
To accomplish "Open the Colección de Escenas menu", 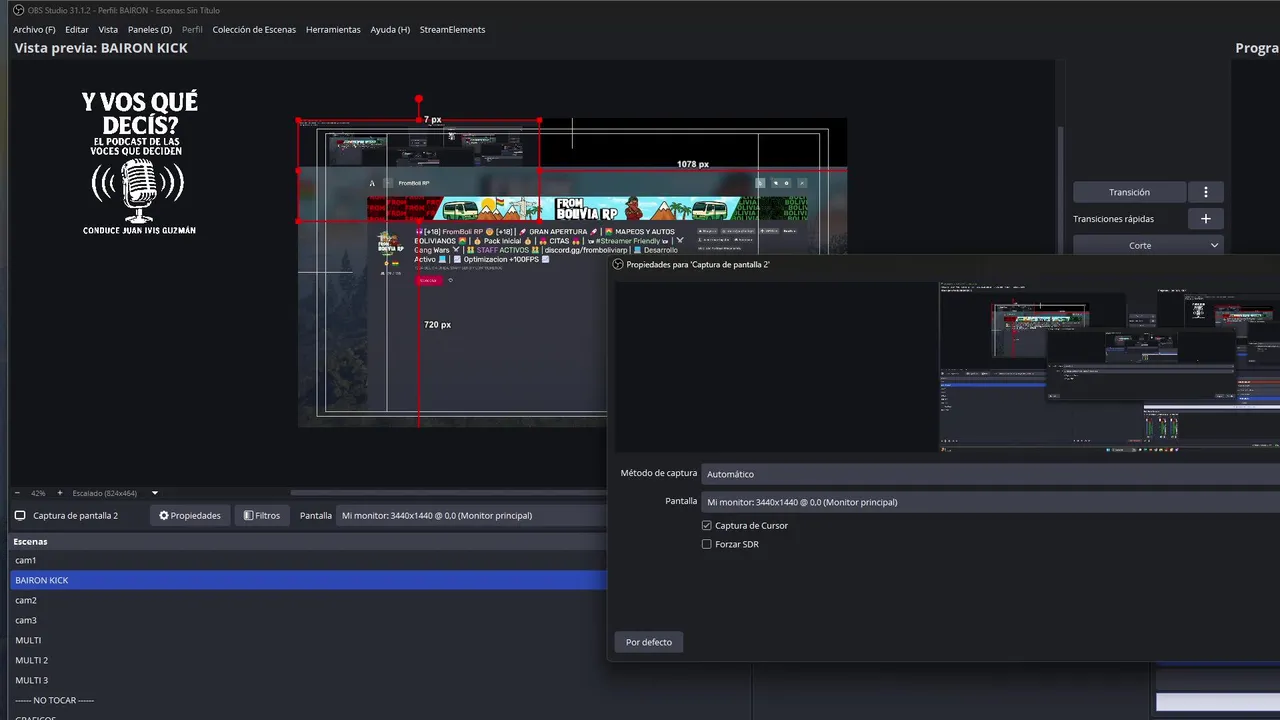I will coord(254,30).
